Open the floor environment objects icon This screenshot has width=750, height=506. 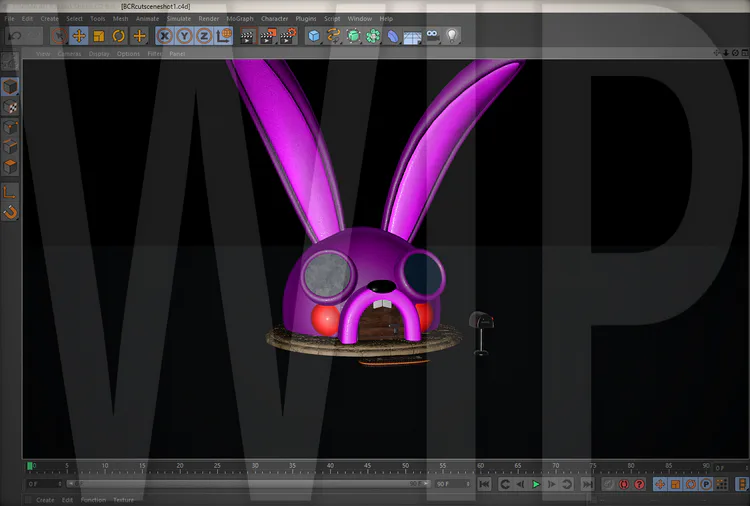point(412,36)
